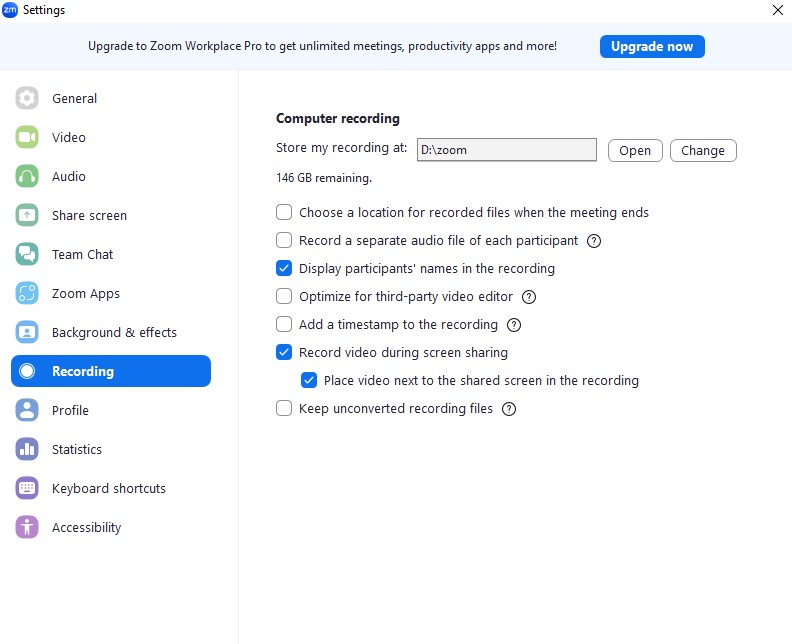
Task: Select the Audio headphones icon
Action: [x=27, y=176]
